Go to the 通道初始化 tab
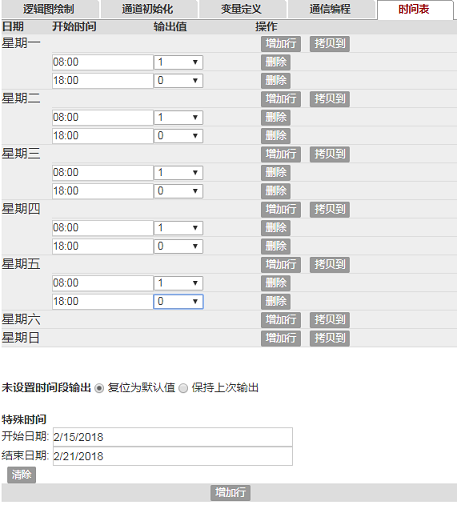The image size is (457, 505). point(148,9)
